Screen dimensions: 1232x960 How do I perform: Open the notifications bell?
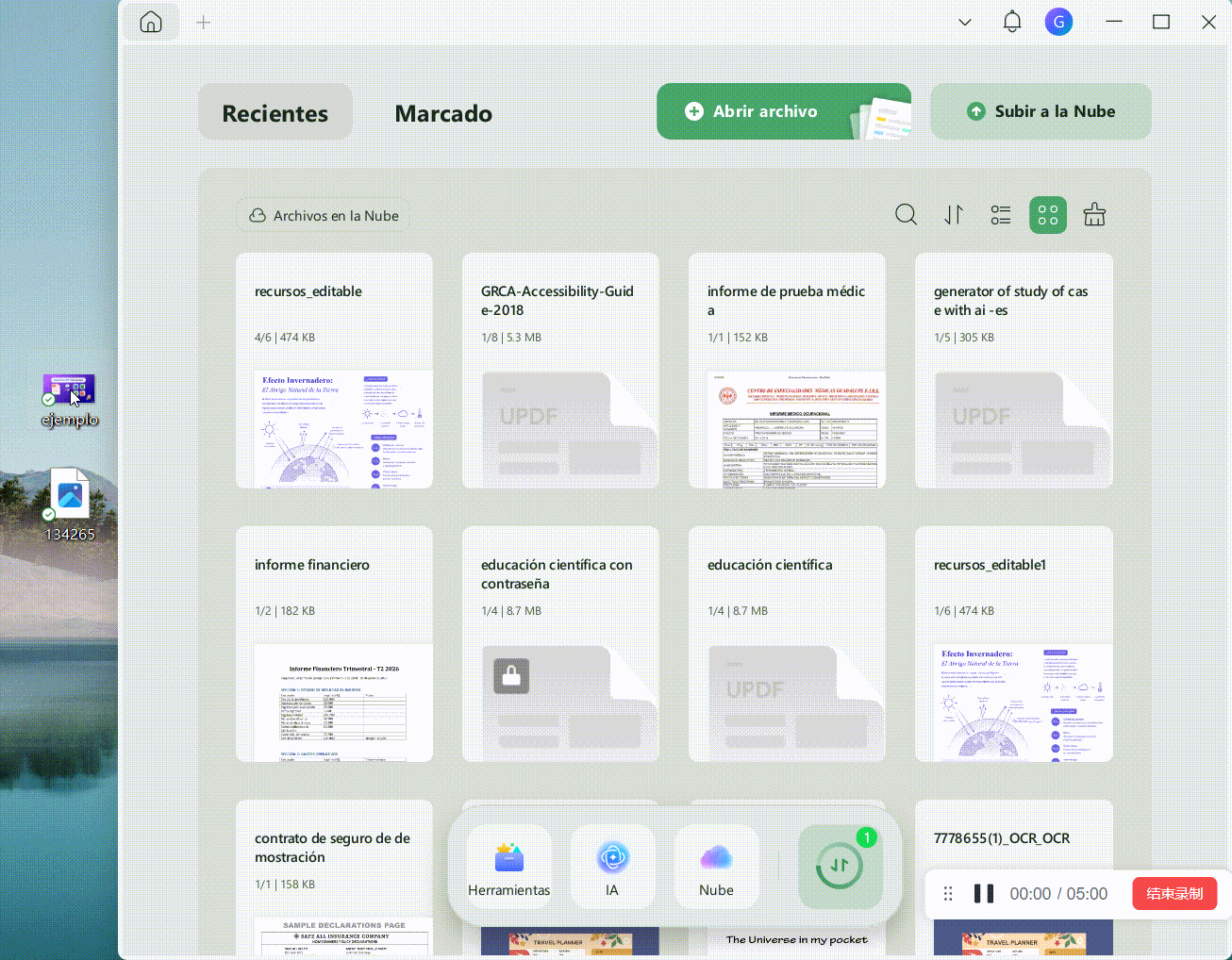(1012, 22)
